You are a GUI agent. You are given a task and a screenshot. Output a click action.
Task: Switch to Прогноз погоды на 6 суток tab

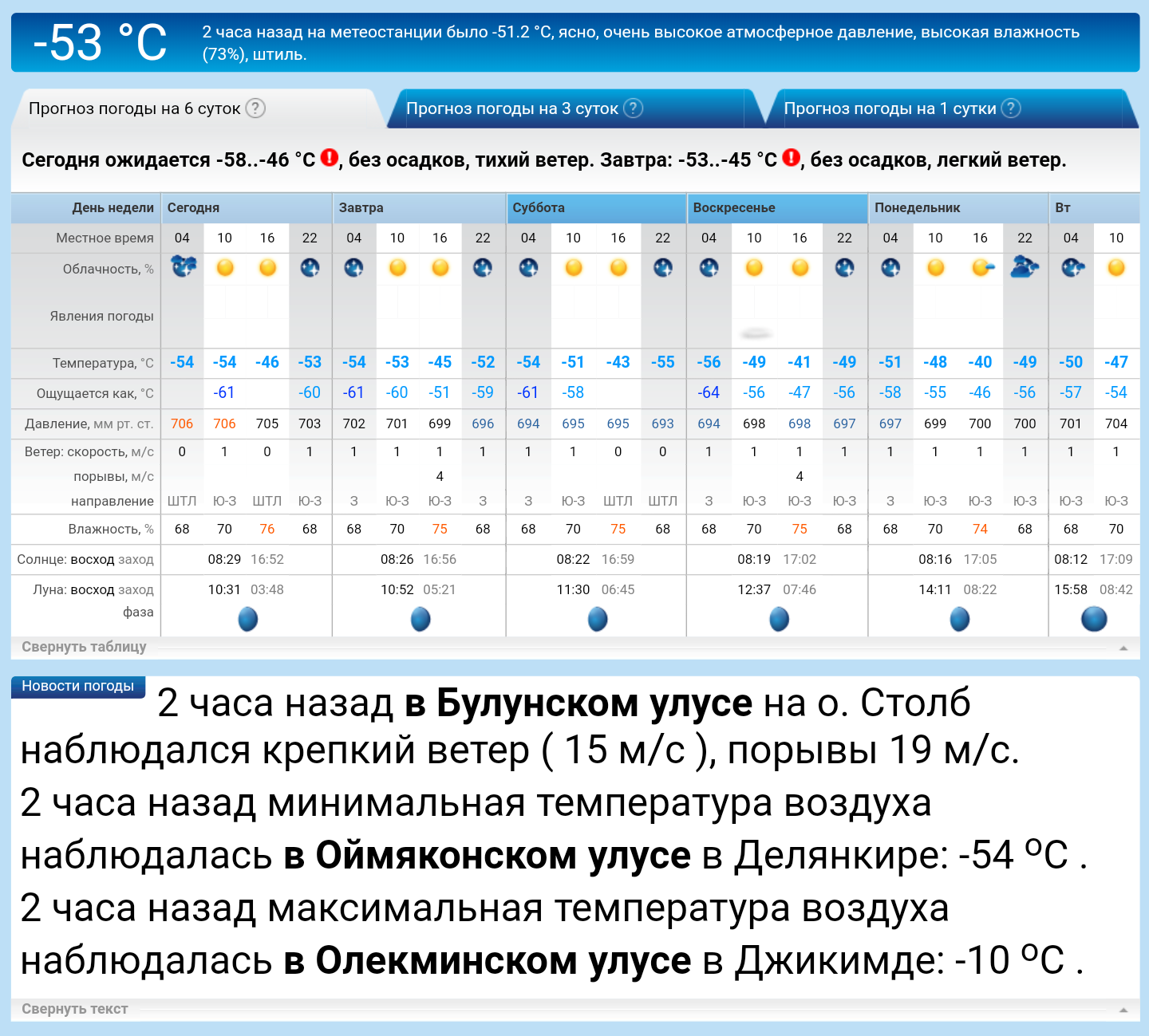tap(135, 108)
